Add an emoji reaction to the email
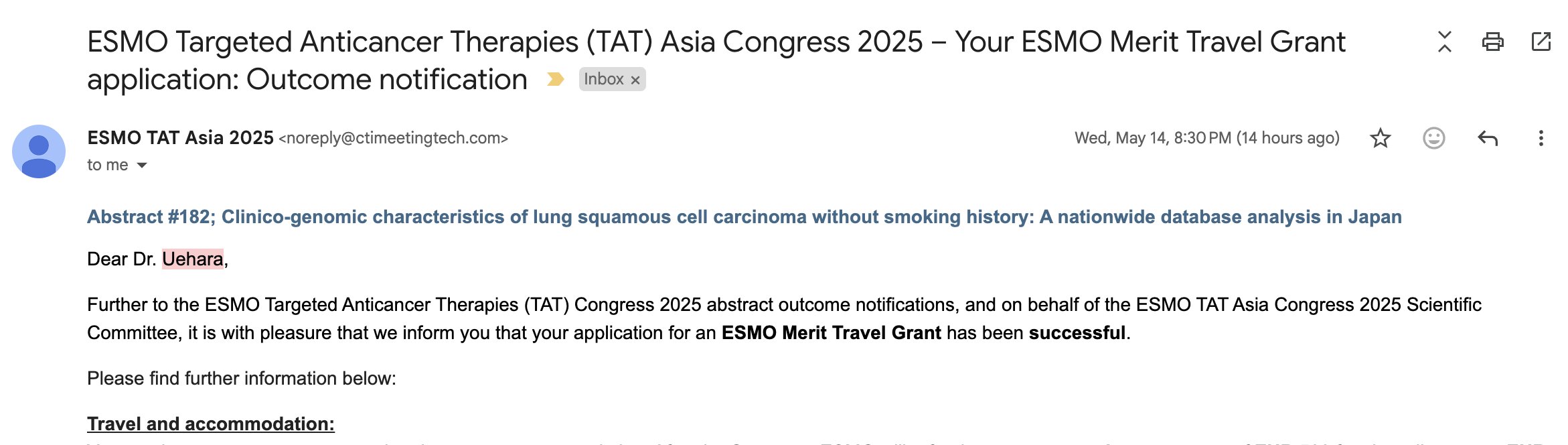The height and width of the screenshot is (445, 1568). click(1433, 138)
